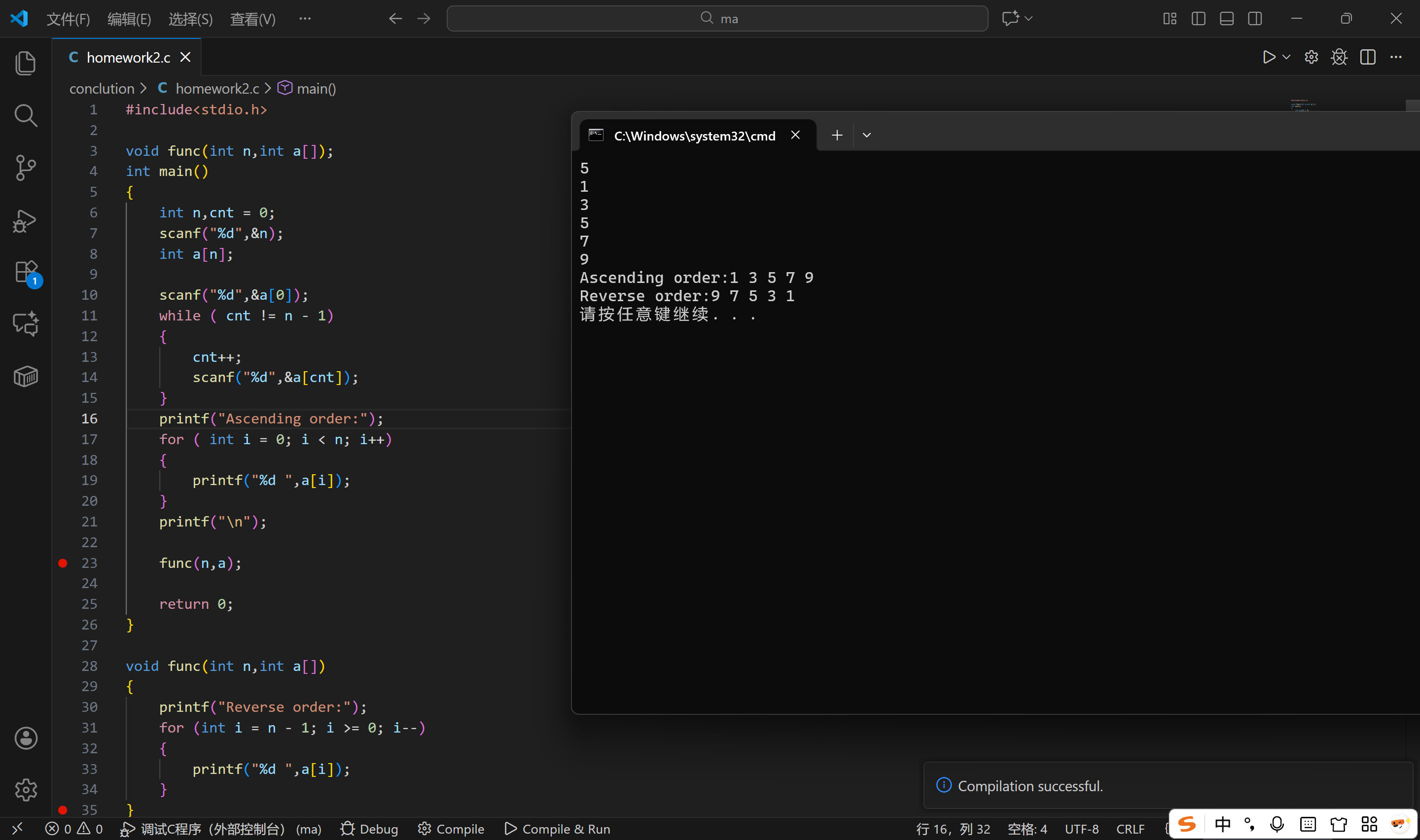Toggle the bottom panel layout button

pos(1226,19)
